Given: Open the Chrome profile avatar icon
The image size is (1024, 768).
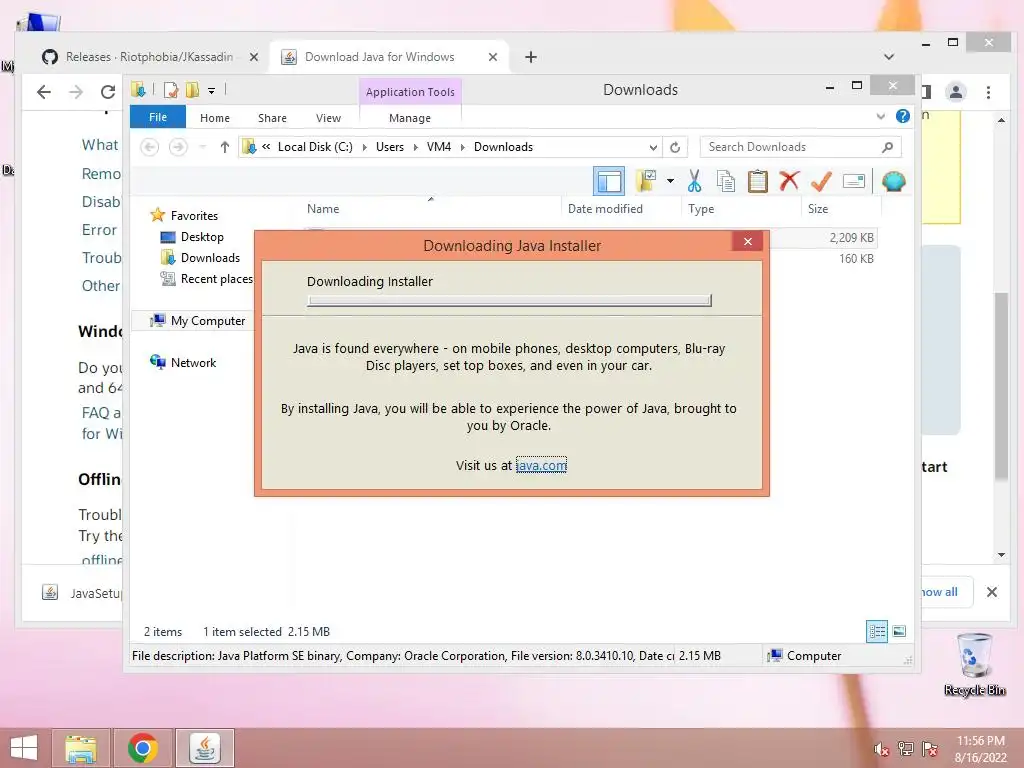Looking at the screenshot, I should (956, 92).
